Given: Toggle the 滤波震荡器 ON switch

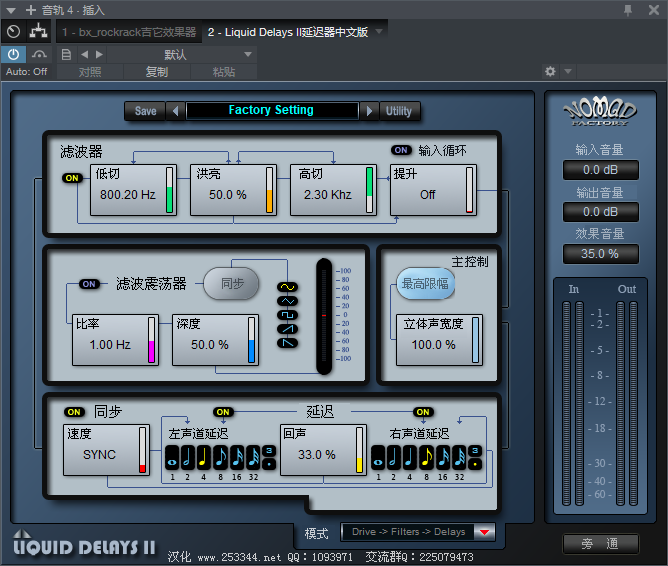Looking at the screenshot, I should [89, 284].
